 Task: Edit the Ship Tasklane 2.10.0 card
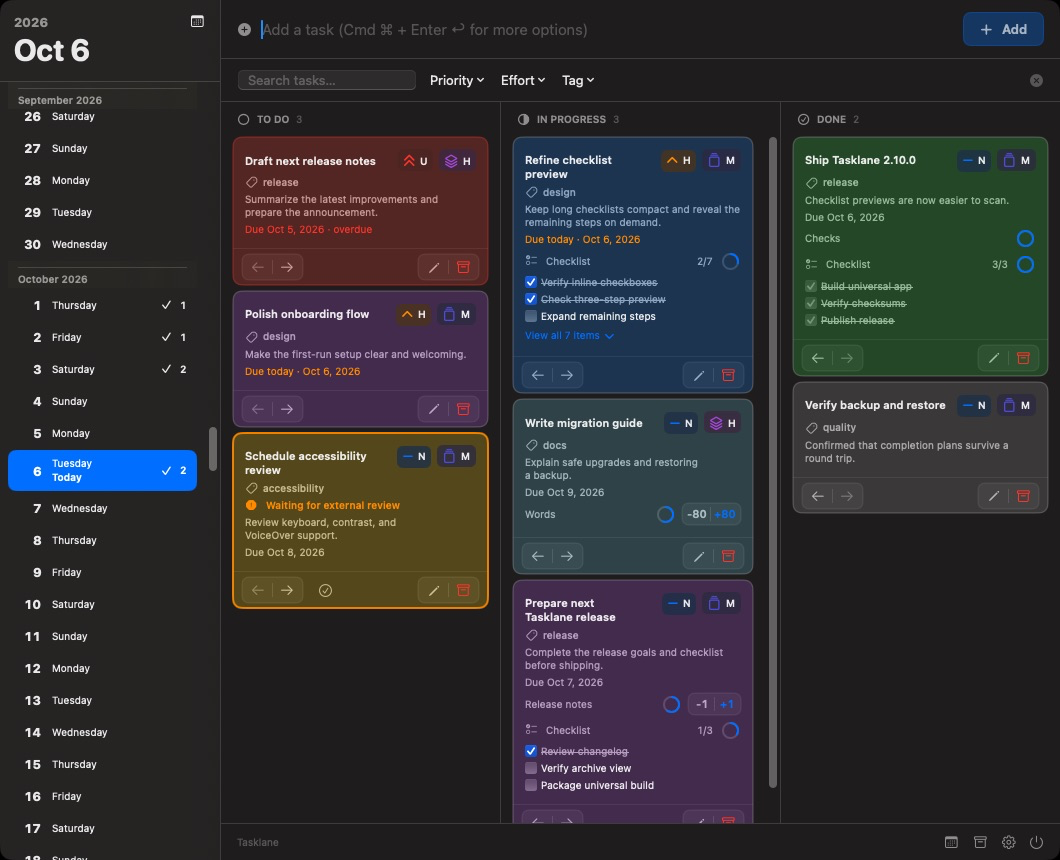pos(994,358)
